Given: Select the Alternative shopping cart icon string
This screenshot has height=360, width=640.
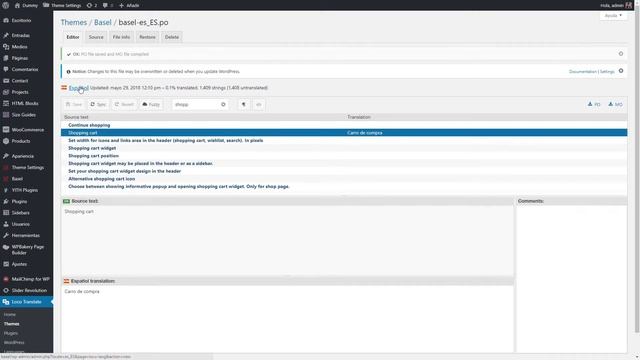Looking at the screenshot, I should tap(344, 179).
